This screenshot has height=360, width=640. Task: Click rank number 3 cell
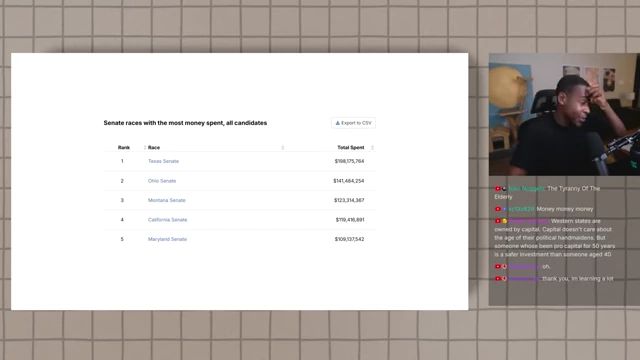pos(122,200)
